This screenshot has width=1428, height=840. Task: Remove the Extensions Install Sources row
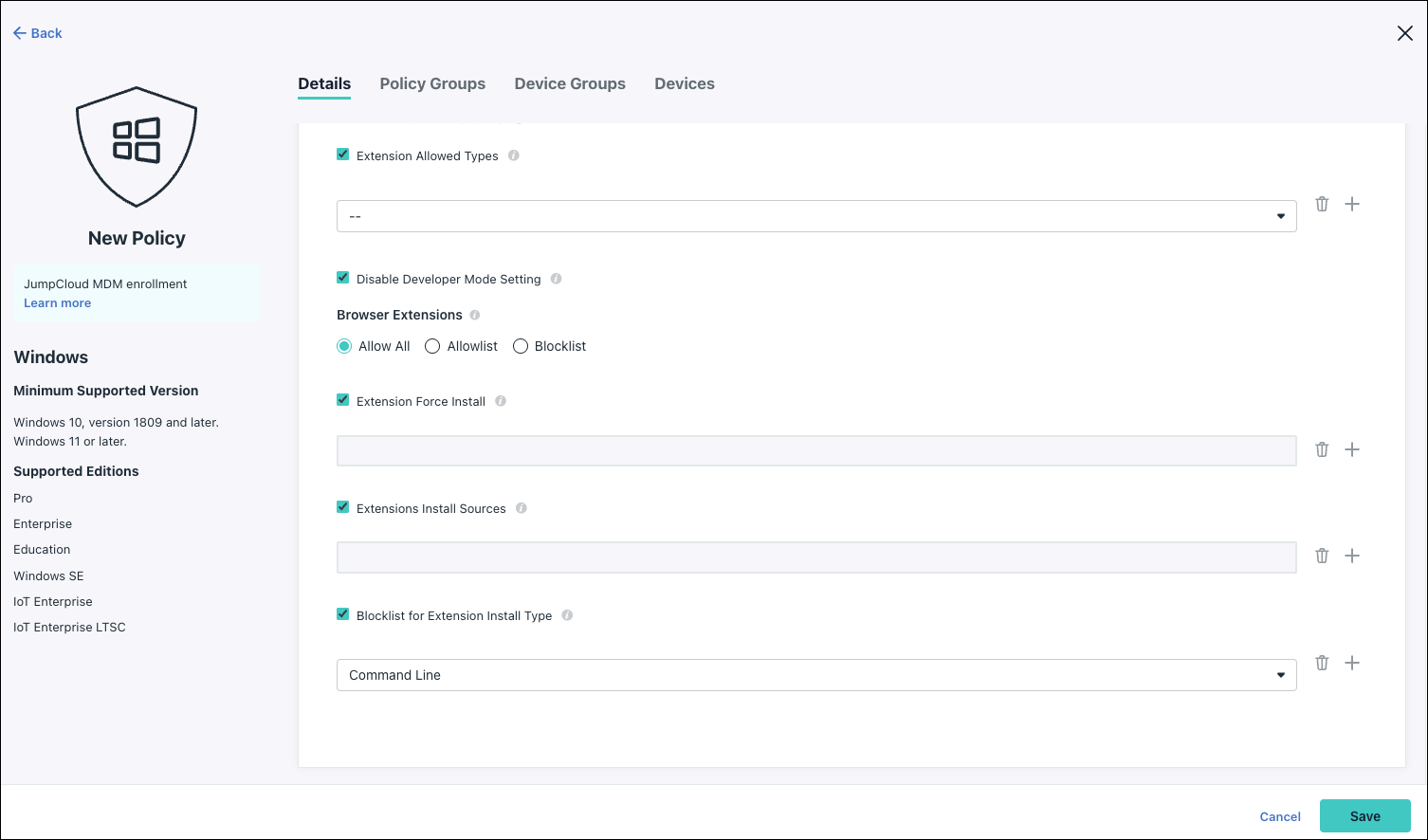click(1322, 556)
